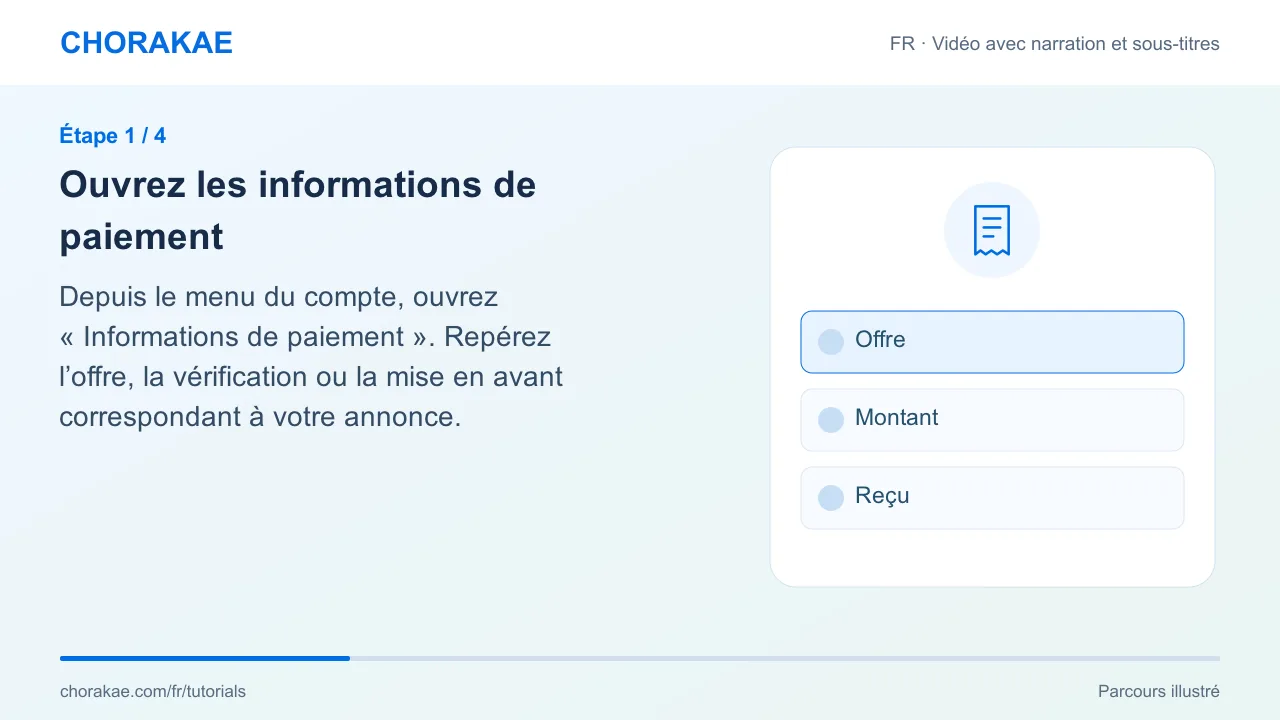Viewport: 1280px width, 720px height.
Task: Click the CHORAKAE logo
Action: (x=146, y=43)
